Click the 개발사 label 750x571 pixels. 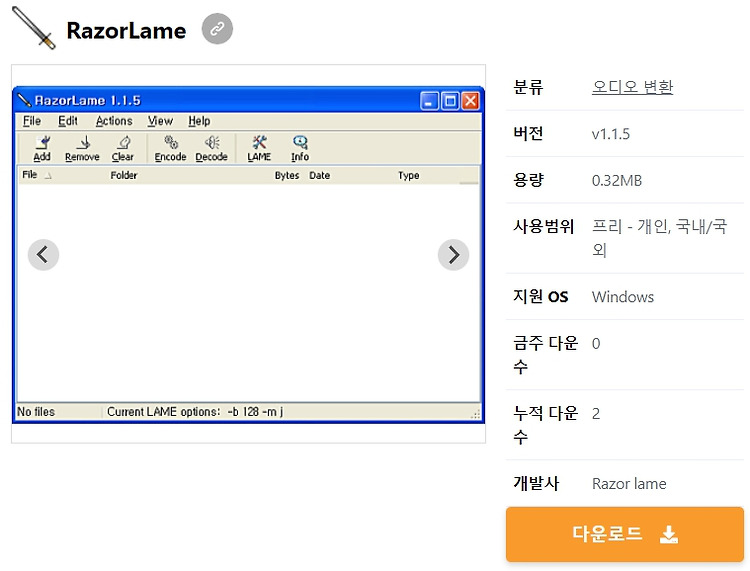[536, 483]
